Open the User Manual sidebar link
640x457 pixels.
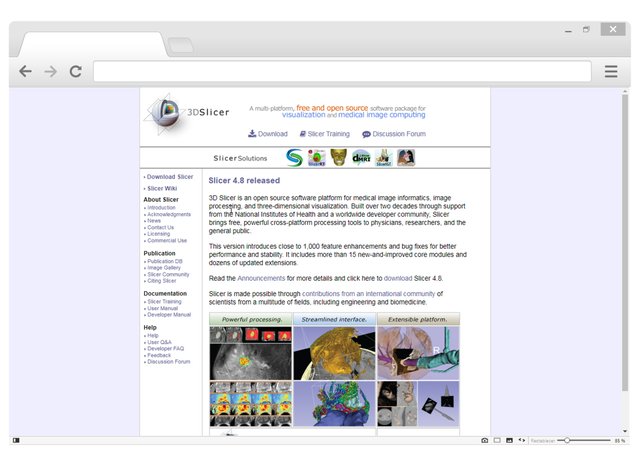(x=162, y=308)
